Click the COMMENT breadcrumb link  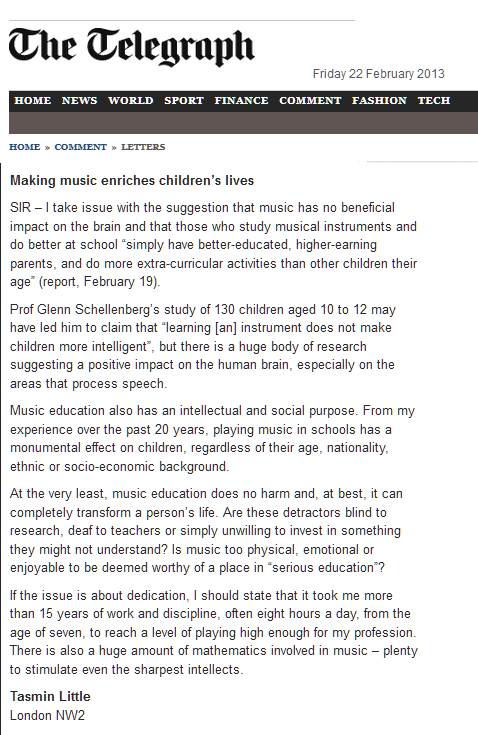pyautogui.click(x=81, y=147)
